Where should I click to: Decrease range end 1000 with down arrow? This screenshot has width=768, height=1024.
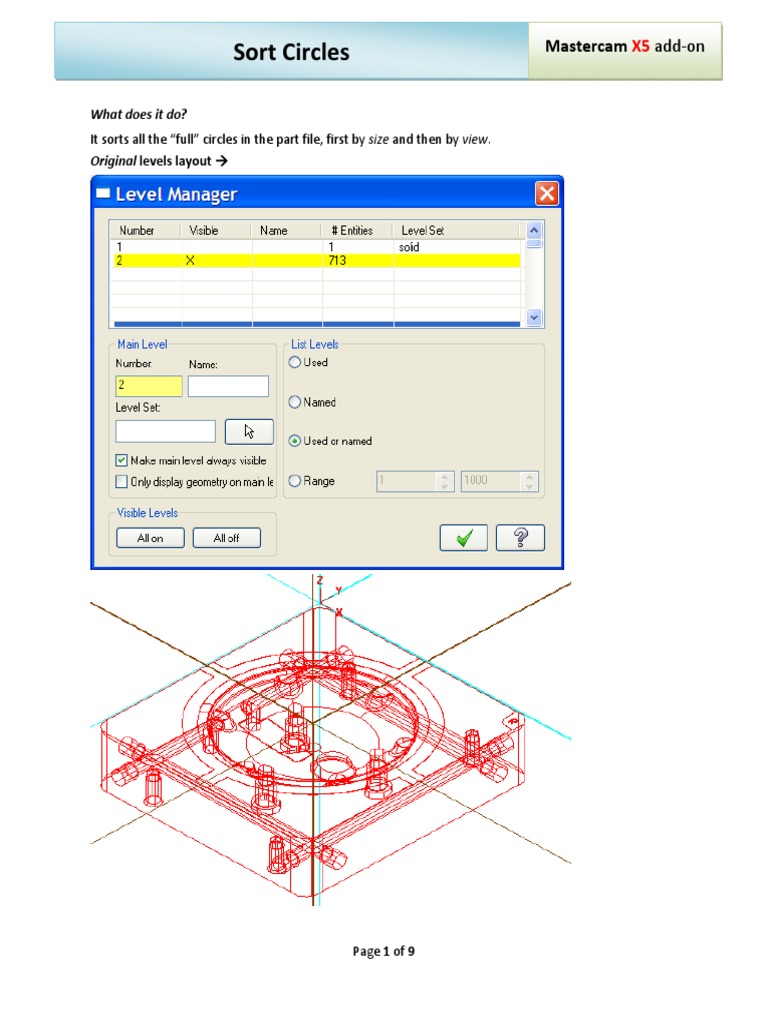pos(530,486)
